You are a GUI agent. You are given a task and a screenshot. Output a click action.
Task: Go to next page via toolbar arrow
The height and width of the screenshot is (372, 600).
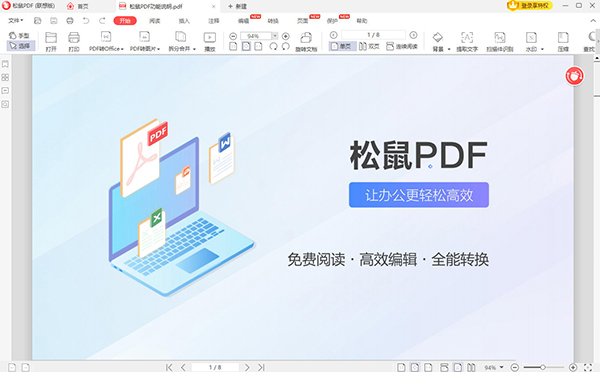413,35
